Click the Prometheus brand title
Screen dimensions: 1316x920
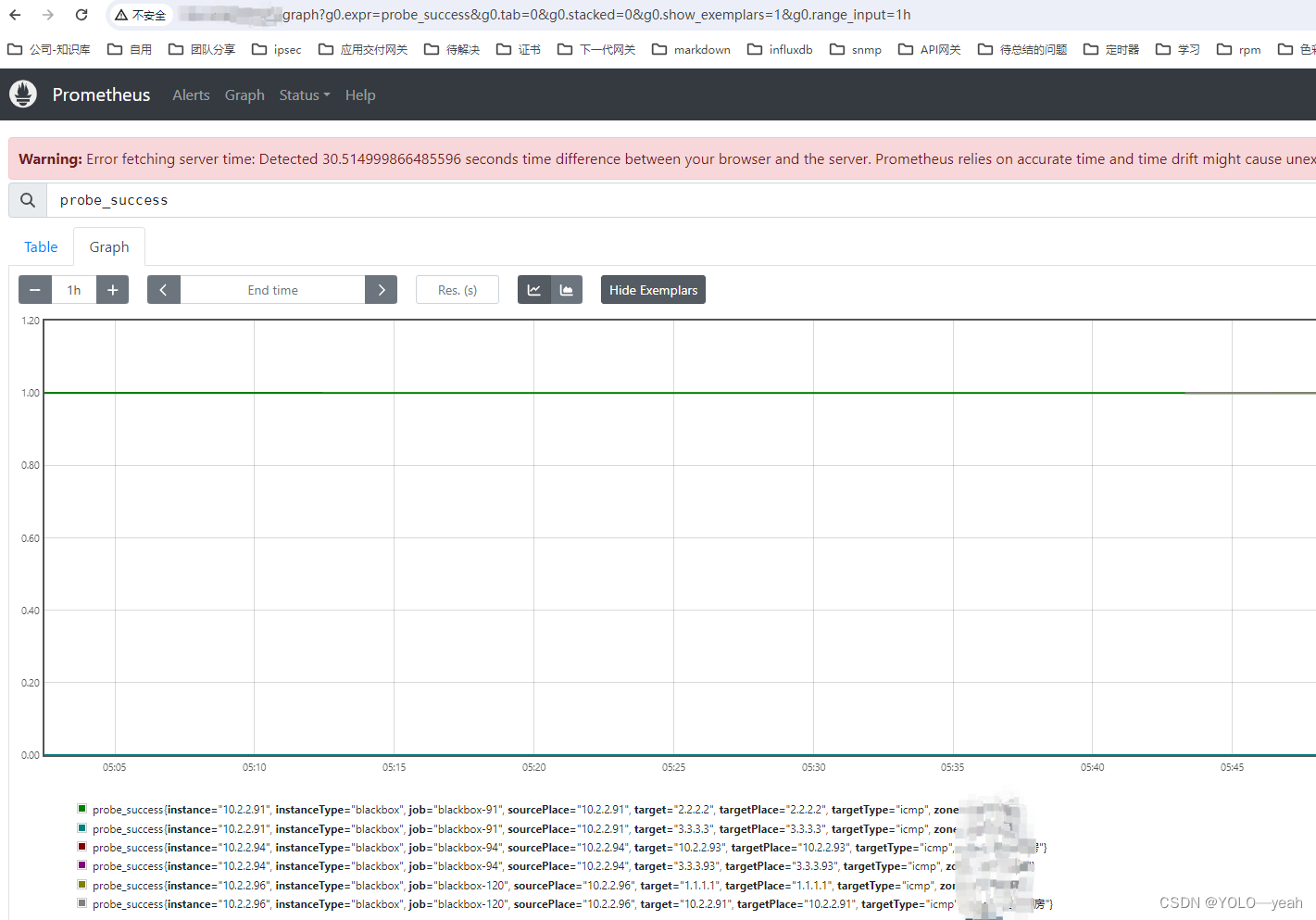101,95
